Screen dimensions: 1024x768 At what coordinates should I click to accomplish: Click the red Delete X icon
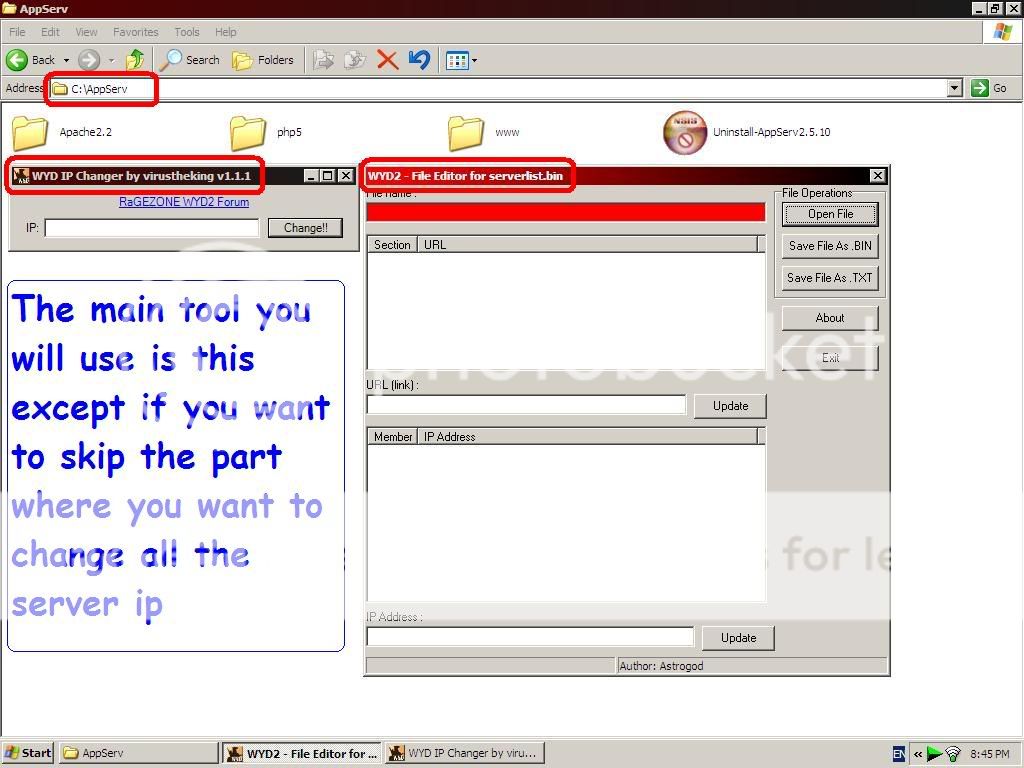click(387, 60)
